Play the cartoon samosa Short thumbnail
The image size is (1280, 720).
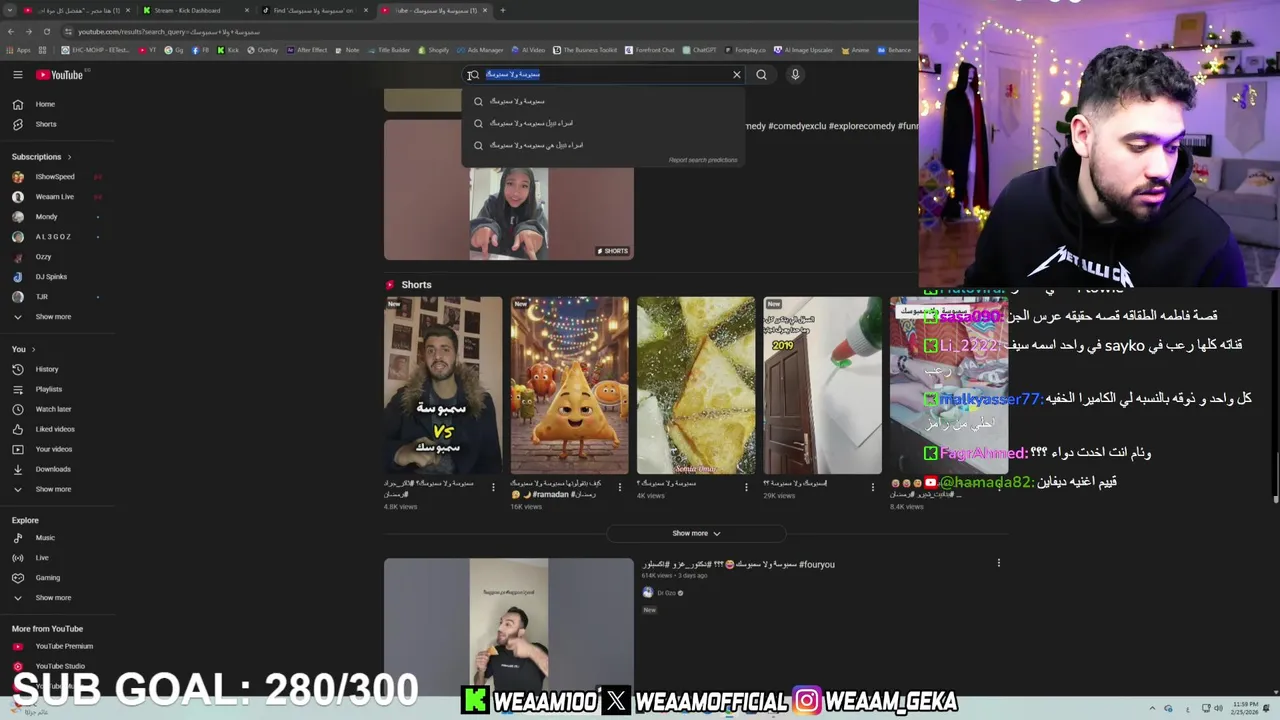pos(569,385)
